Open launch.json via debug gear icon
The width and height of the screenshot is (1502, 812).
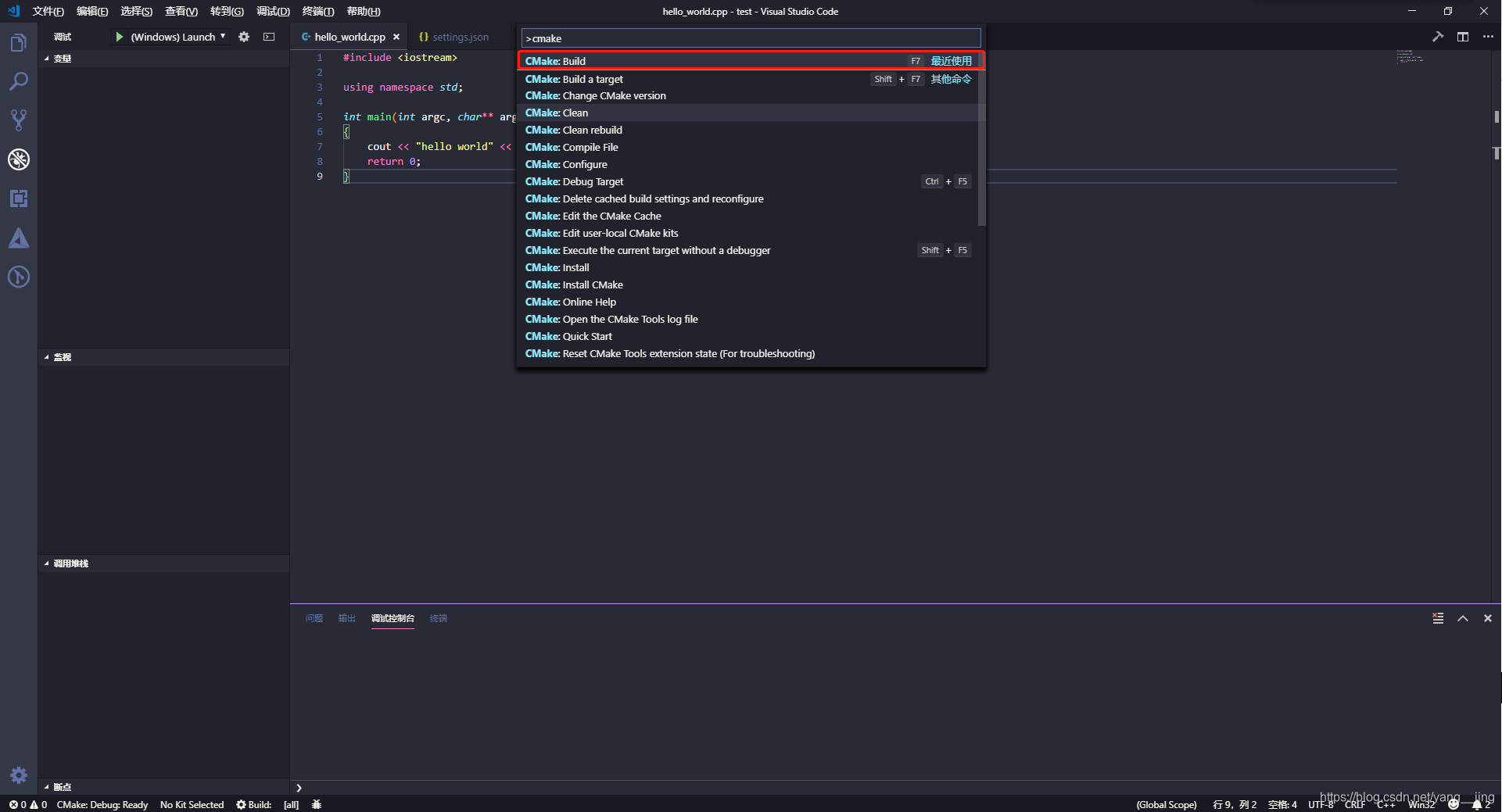[x=244, y=37]
